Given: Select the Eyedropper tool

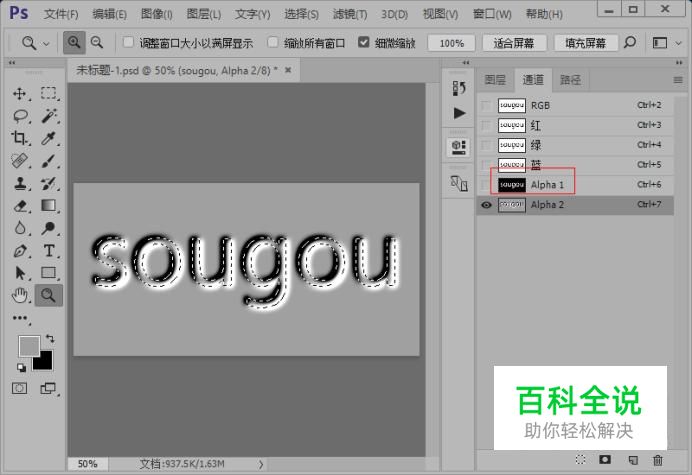Looking at the screenshot, I should pos(49,138).
